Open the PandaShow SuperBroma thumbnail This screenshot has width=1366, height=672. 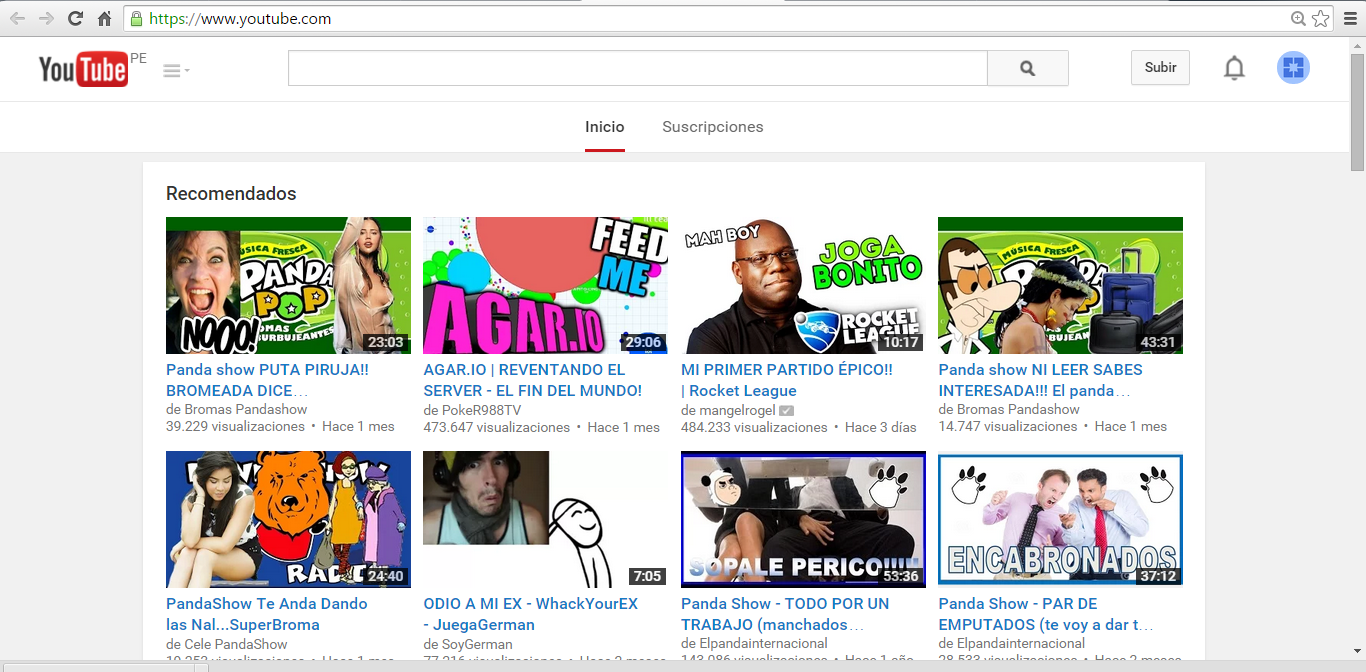coord(288,519)
